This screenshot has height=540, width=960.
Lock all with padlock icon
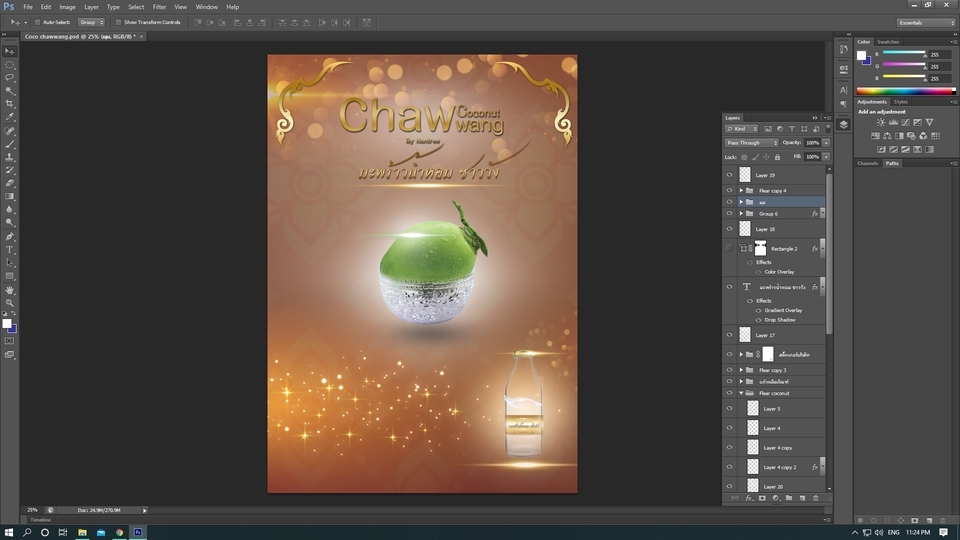[778, 157]
